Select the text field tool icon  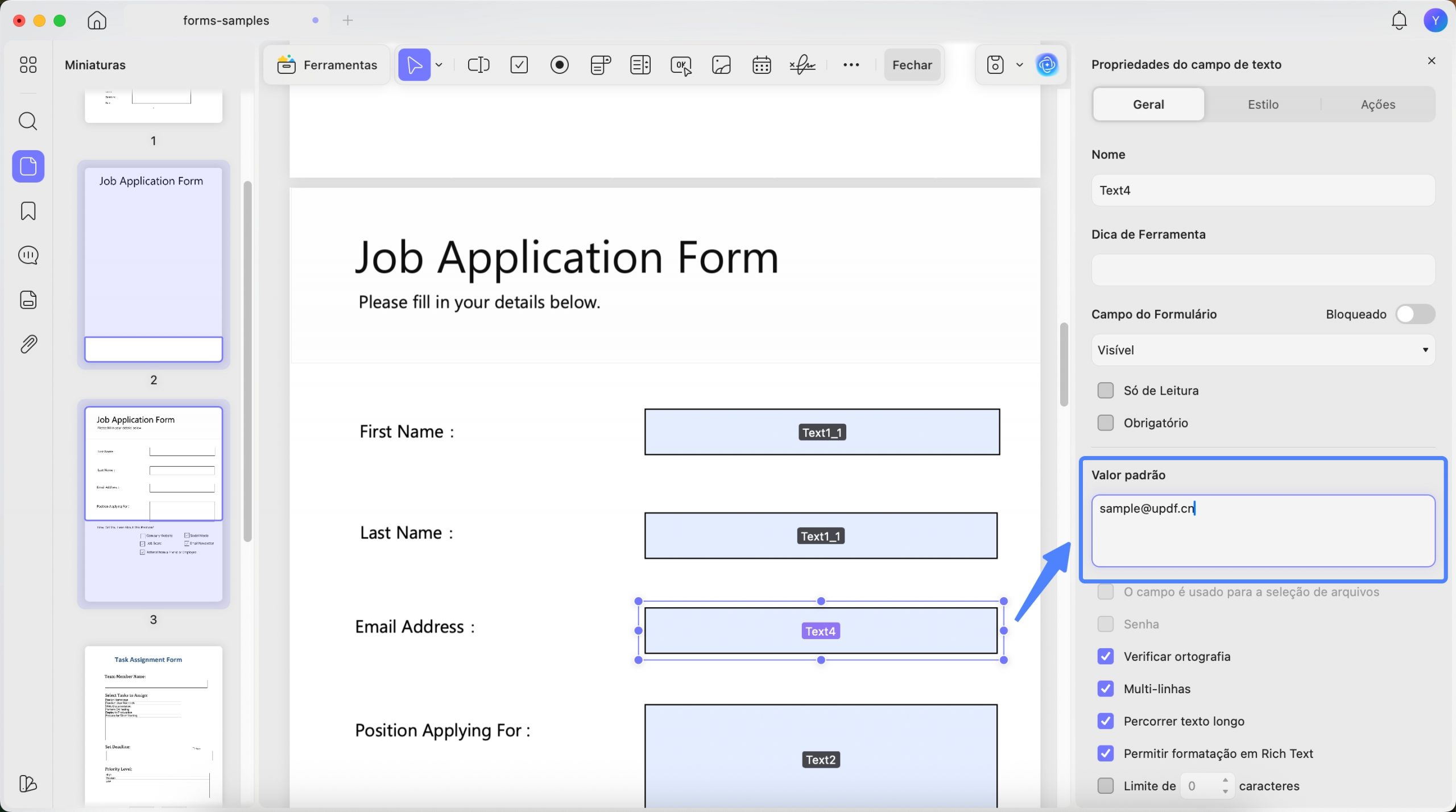[478, 65]
